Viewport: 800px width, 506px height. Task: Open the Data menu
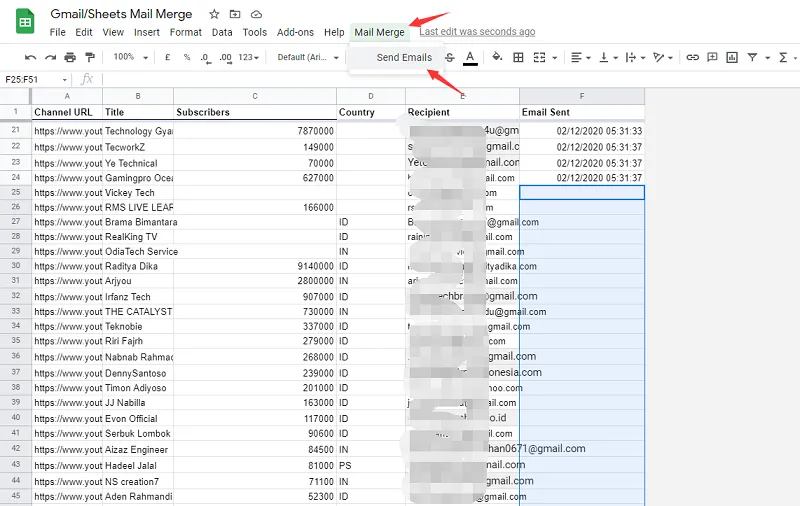pos(222,32)
